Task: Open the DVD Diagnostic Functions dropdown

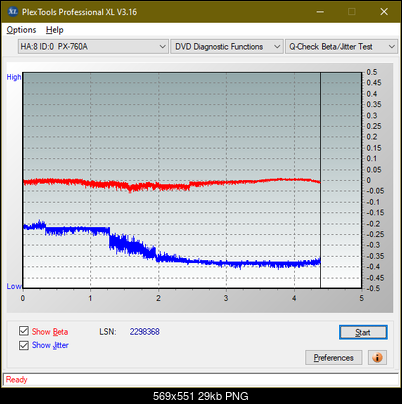Action: 227,47
